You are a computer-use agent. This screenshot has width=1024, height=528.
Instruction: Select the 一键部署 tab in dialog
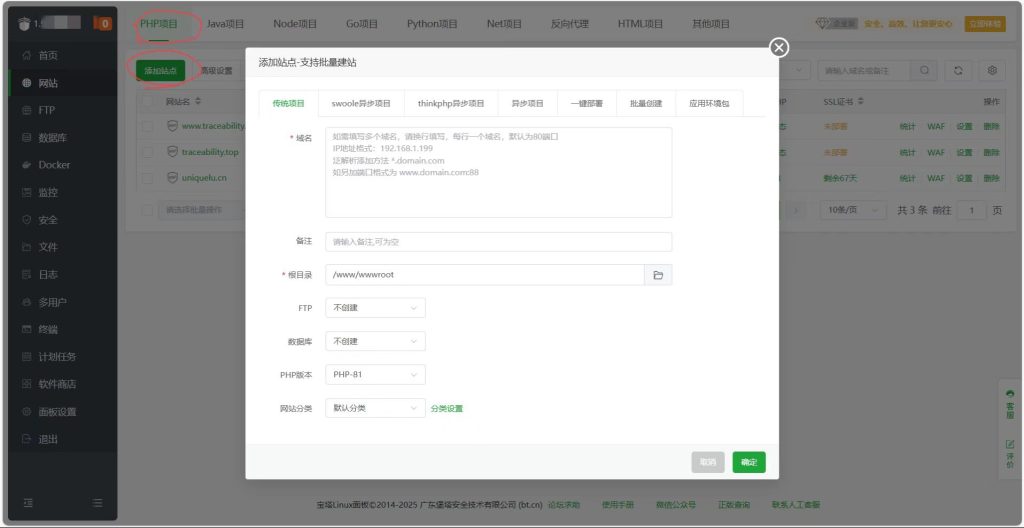pyautogui.click(x=588, y=103)
